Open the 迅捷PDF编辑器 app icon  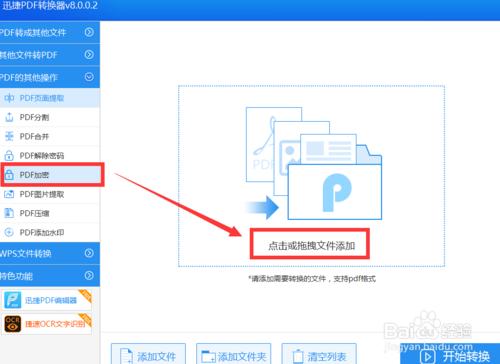tap(13, 300)
